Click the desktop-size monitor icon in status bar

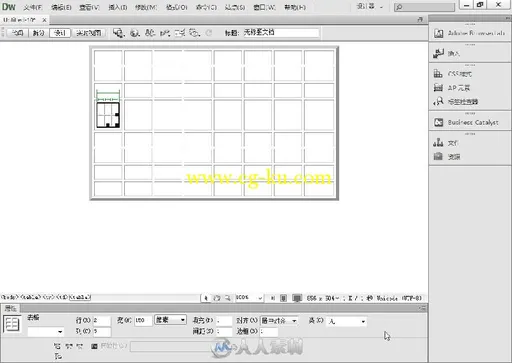click(x=297, y=298)
